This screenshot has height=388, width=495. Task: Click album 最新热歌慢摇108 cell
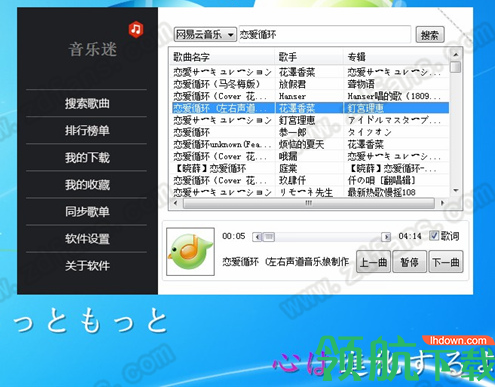point(381,192)
